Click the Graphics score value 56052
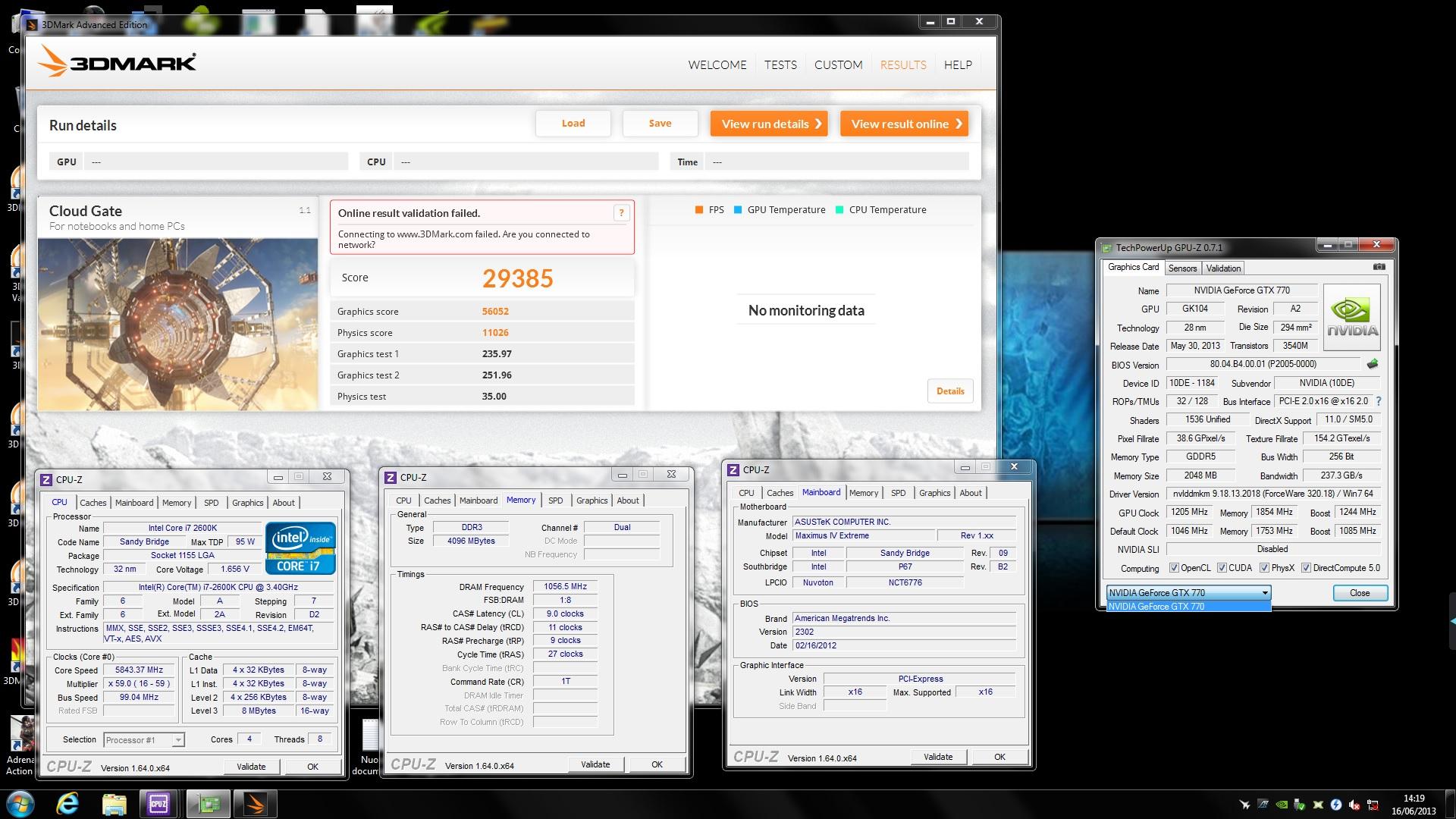Viewport: 1456px width, 819px height. point(495,312)
